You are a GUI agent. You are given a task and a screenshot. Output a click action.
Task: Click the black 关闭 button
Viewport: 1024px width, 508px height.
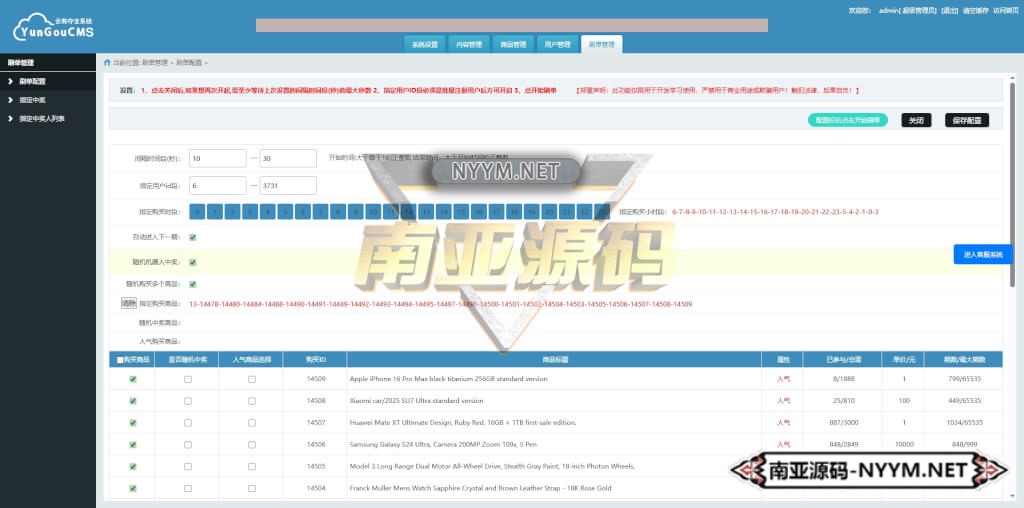pyautogui.click(x=916, y=120)
